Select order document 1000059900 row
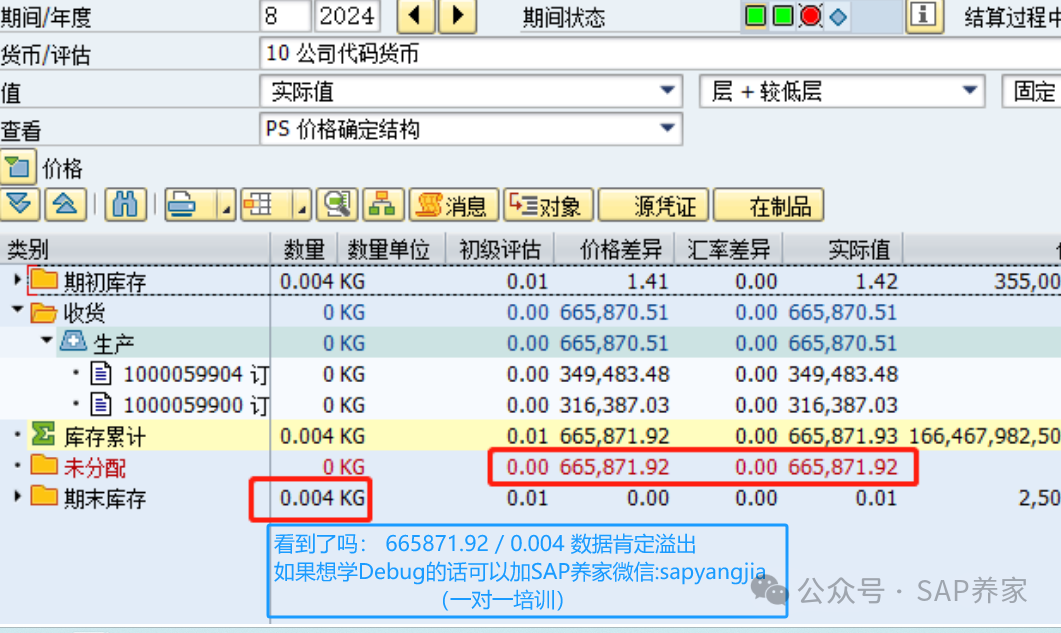 (530, 405)
